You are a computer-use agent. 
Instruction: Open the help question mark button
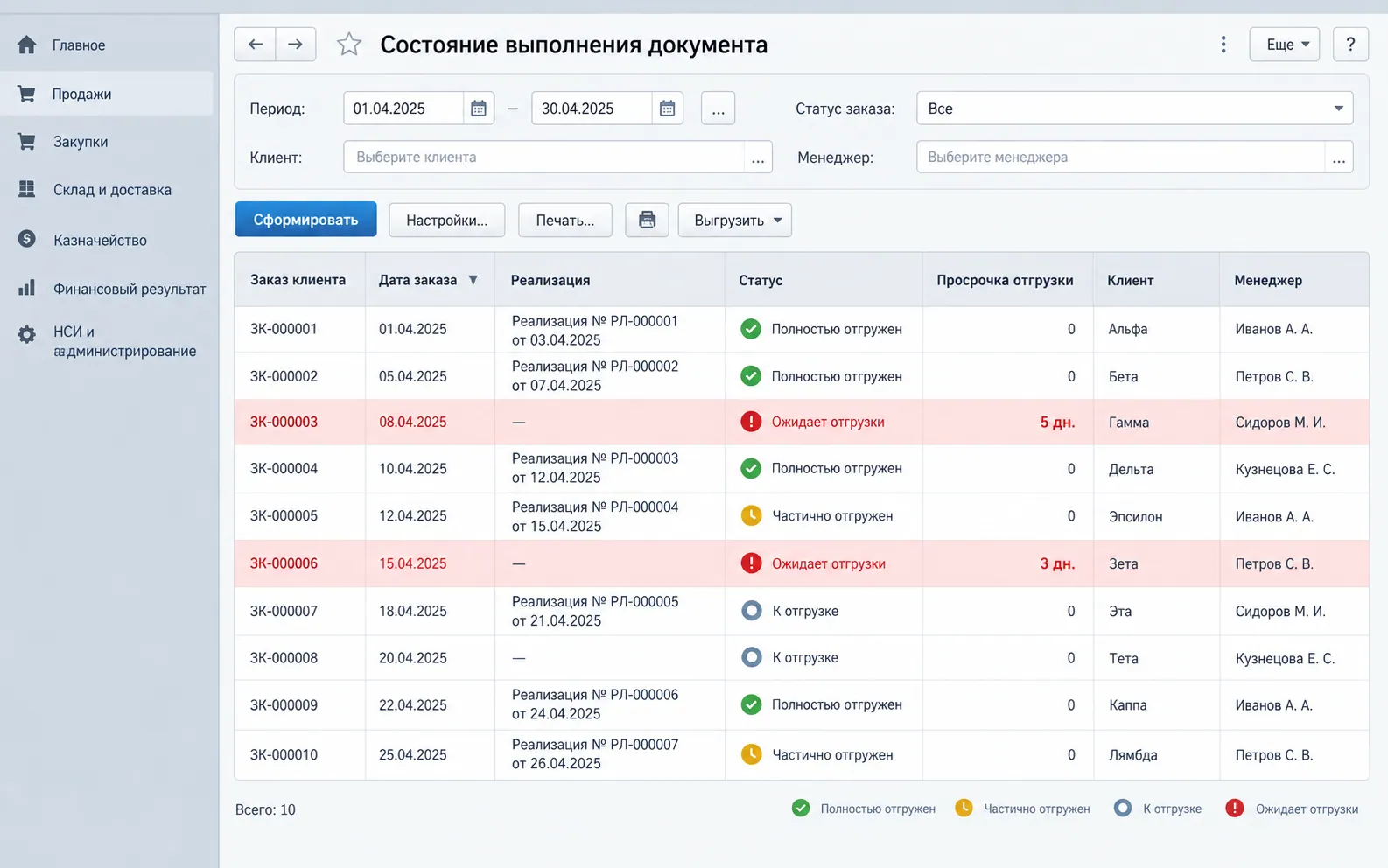(x=1350, y=45)
